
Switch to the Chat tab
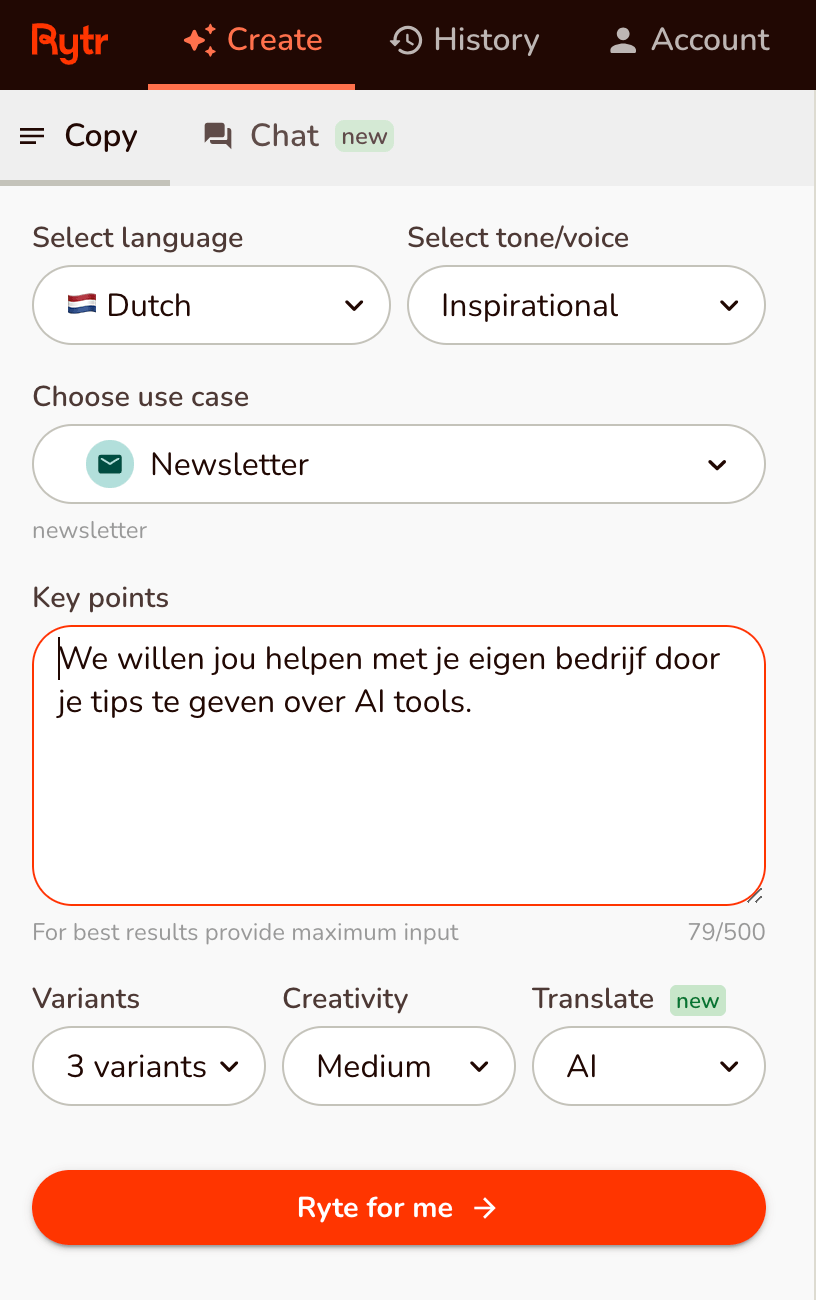(285, 135)
